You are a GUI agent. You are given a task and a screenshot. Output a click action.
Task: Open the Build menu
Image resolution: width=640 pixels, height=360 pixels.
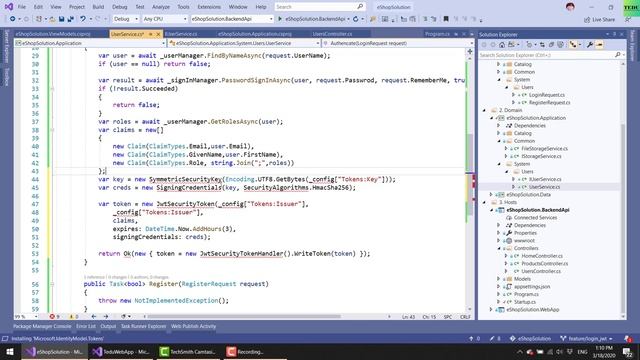98,7
